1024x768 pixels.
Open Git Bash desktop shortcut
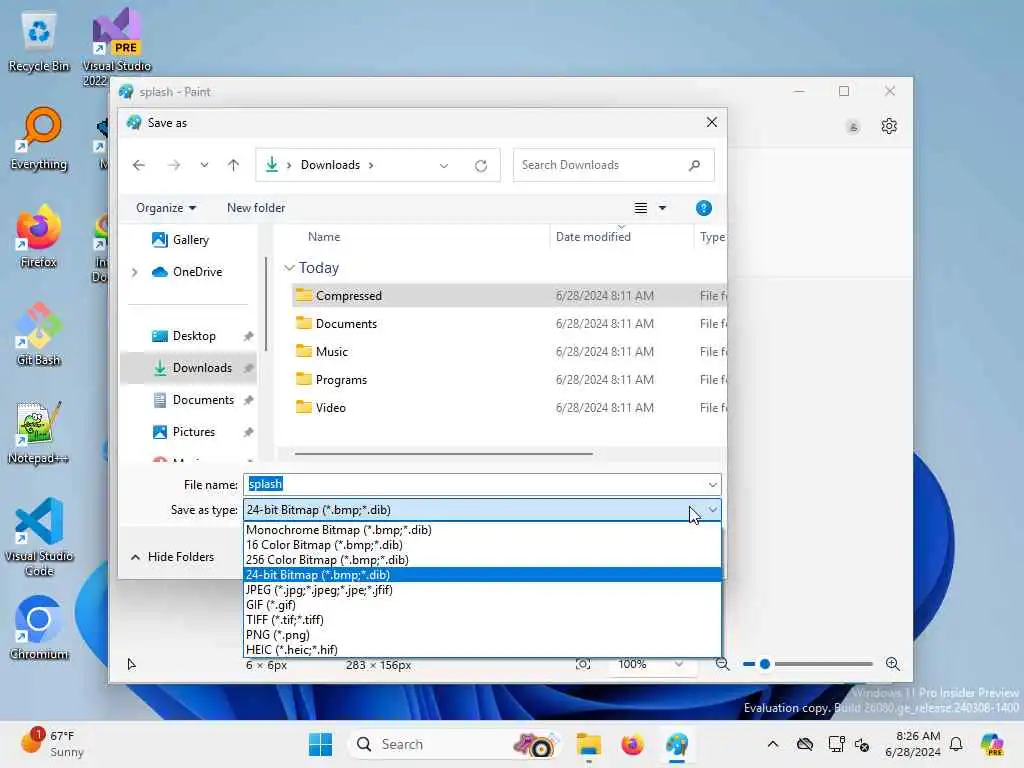pyautogui.click(x=39, y=334)
